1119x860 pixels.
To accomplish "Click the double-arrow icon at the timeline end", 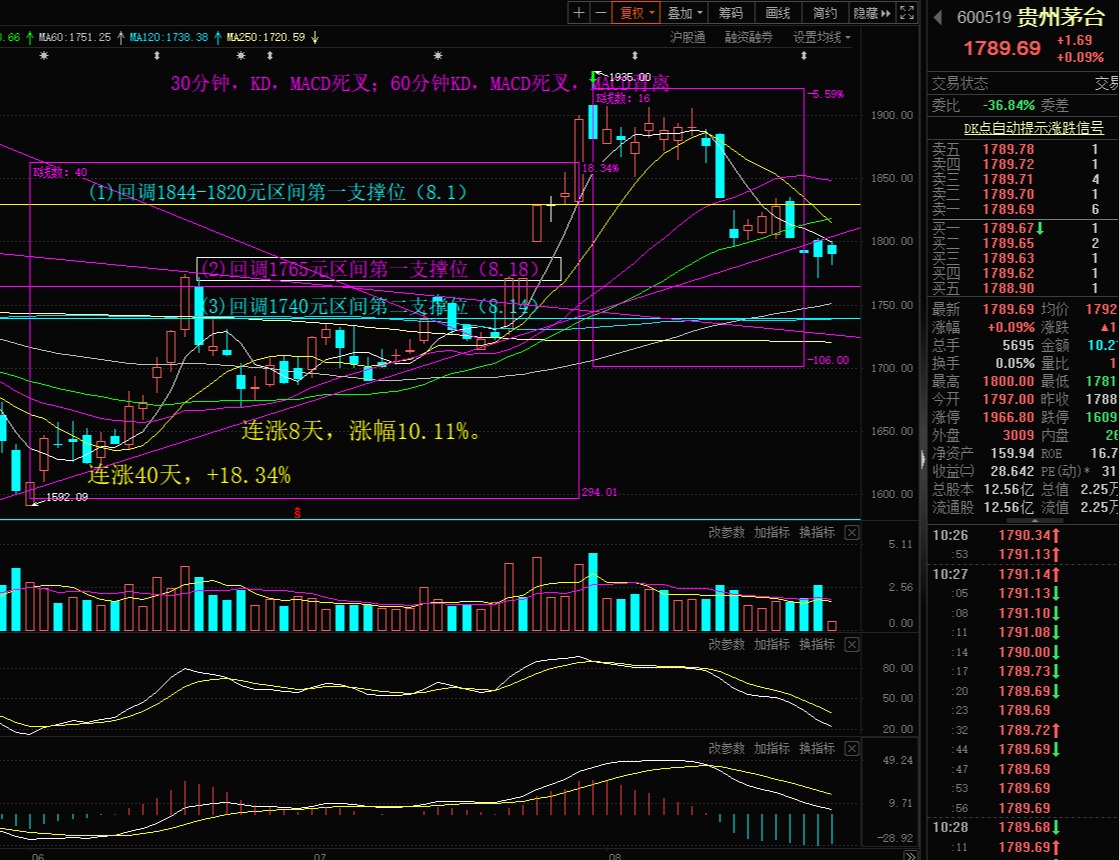I will click(x=910, y=855).
